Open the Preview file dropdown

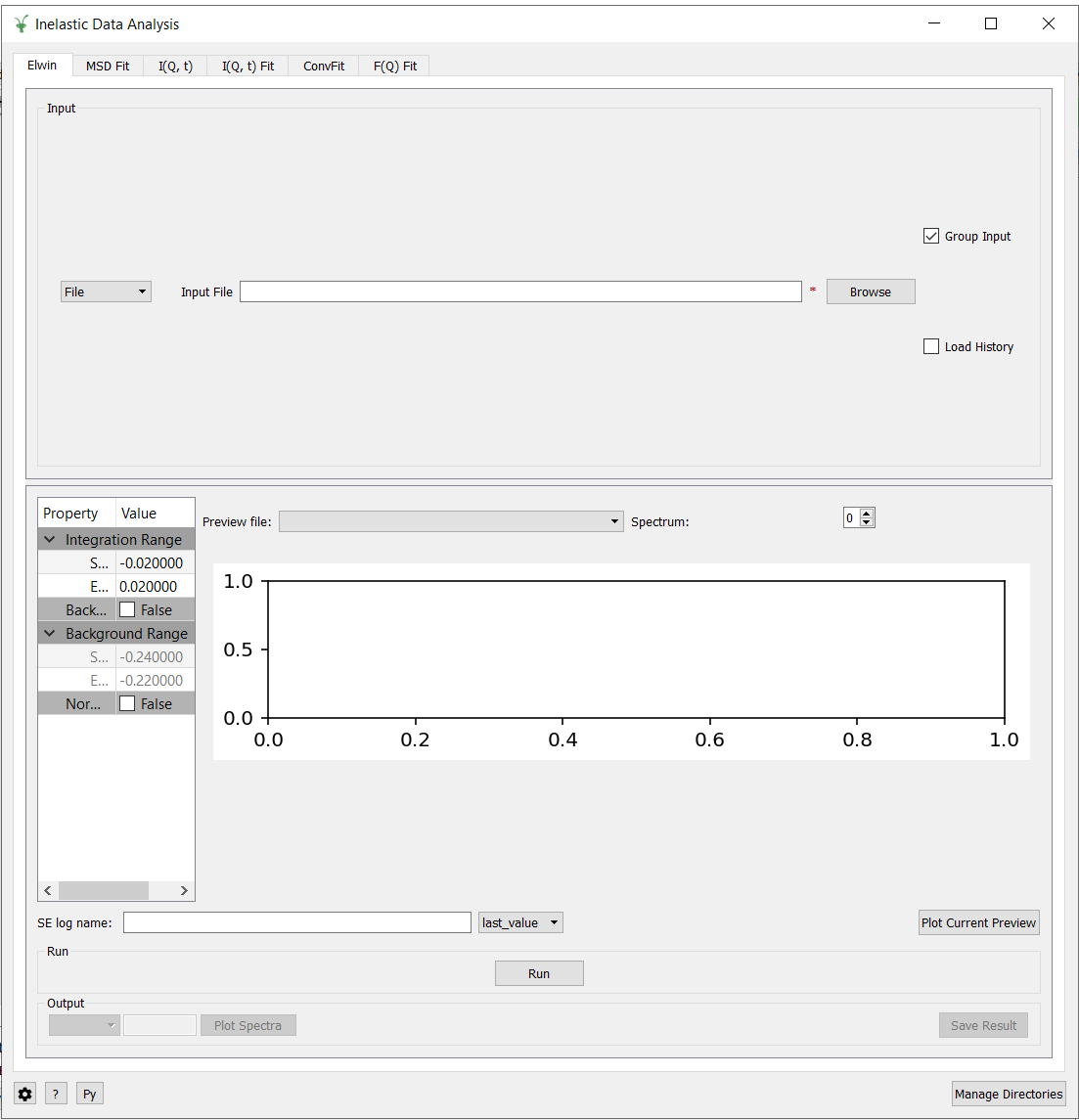click(x=451, y=521)
